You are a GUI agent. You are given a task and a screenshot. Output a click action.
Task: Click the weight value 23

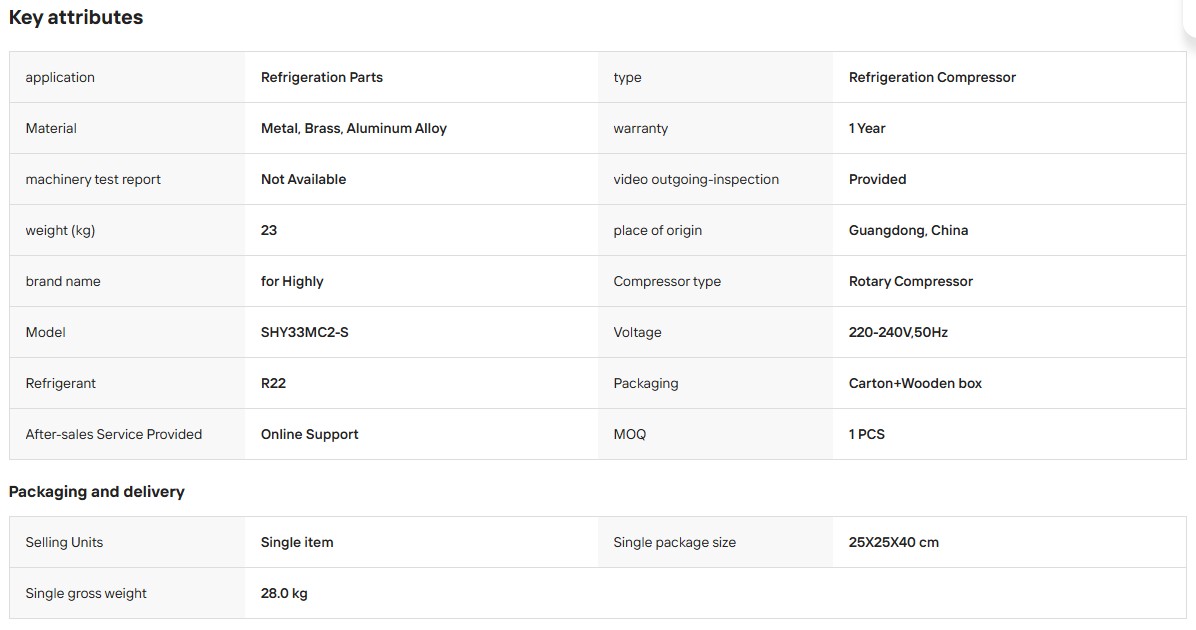coord(268,230)
